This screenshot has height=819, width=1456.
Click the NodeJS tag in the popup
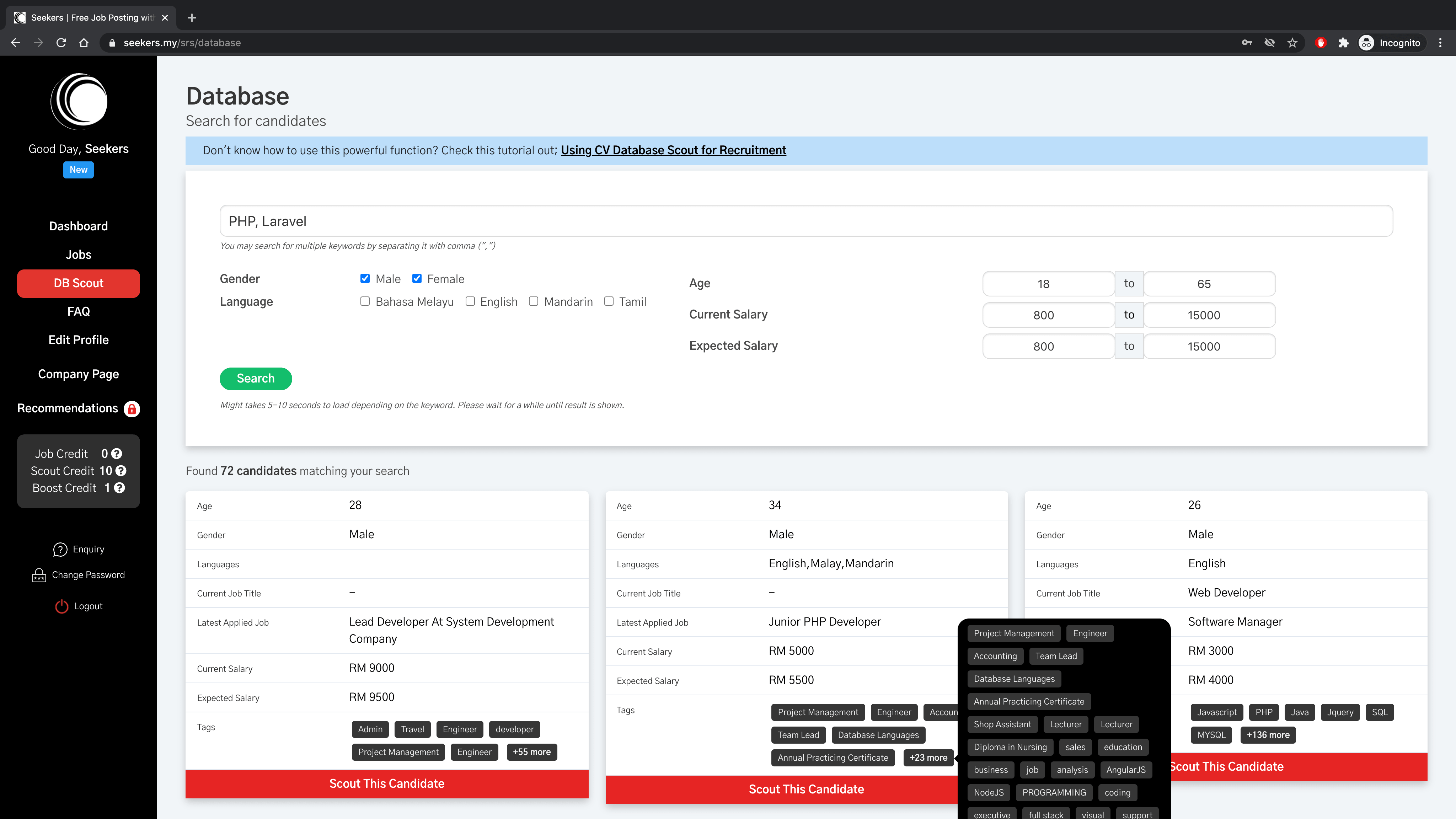click(989, 792)
